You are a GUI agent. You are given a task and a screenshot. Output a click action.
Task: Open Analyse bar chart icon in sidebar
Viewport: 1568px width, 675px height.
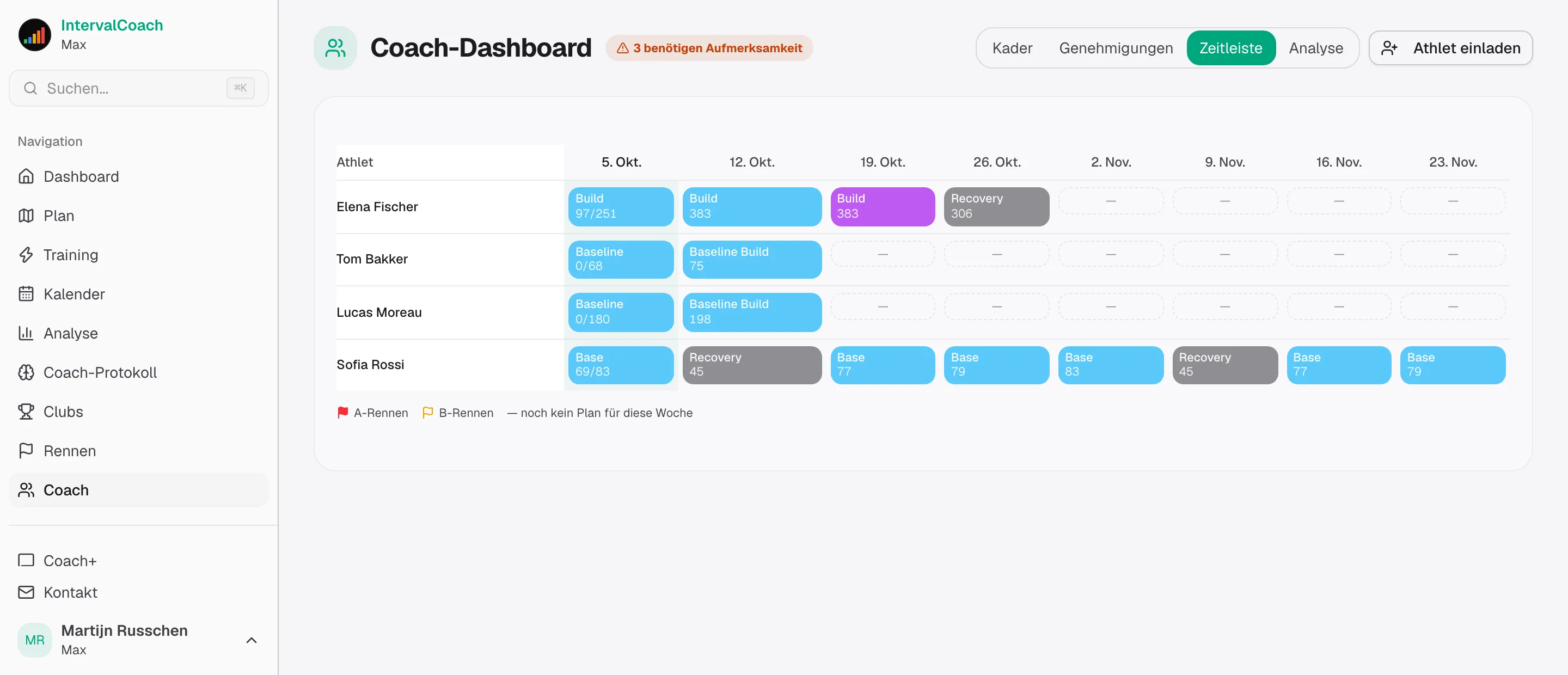pos(26,334)
